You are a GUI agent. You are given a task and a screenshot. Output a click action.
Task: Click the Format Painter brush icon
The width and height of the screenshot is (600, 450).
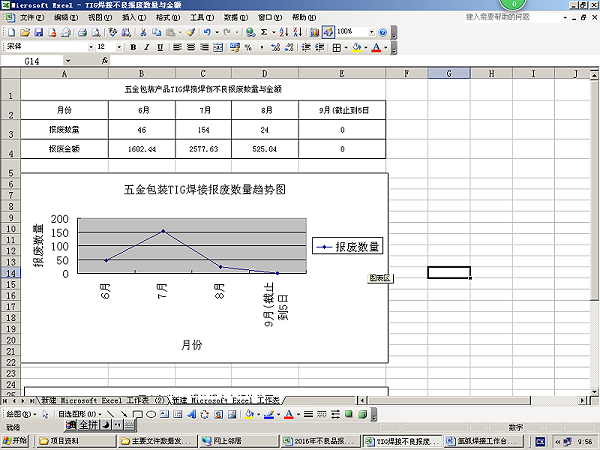190,32
